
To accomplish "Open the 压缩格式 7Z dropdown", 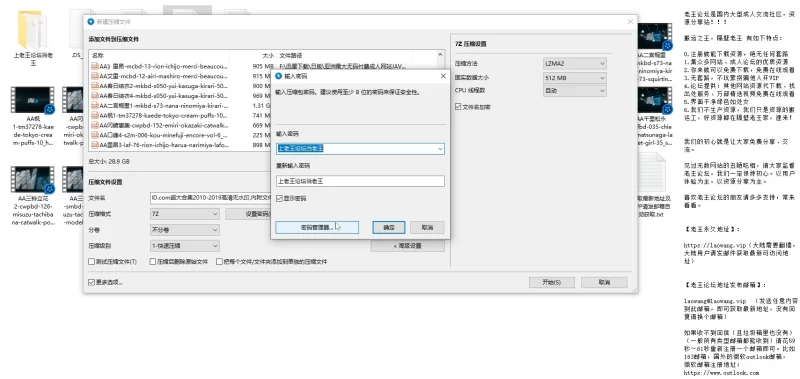I will pyautogui.click(x=185, y=214).
